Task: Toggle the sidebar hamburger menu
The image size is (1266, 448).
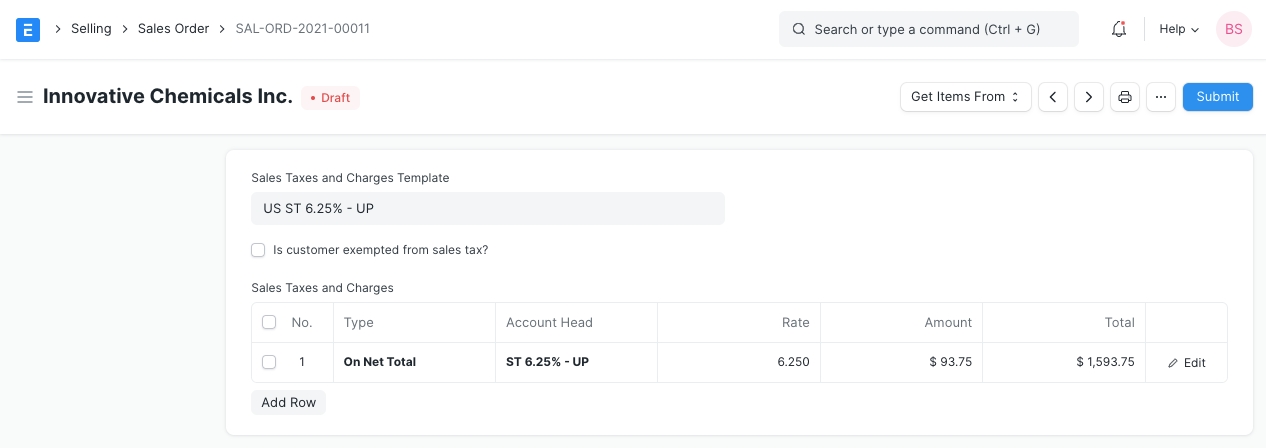Action: pyautogui.click(x=25, y=97)
